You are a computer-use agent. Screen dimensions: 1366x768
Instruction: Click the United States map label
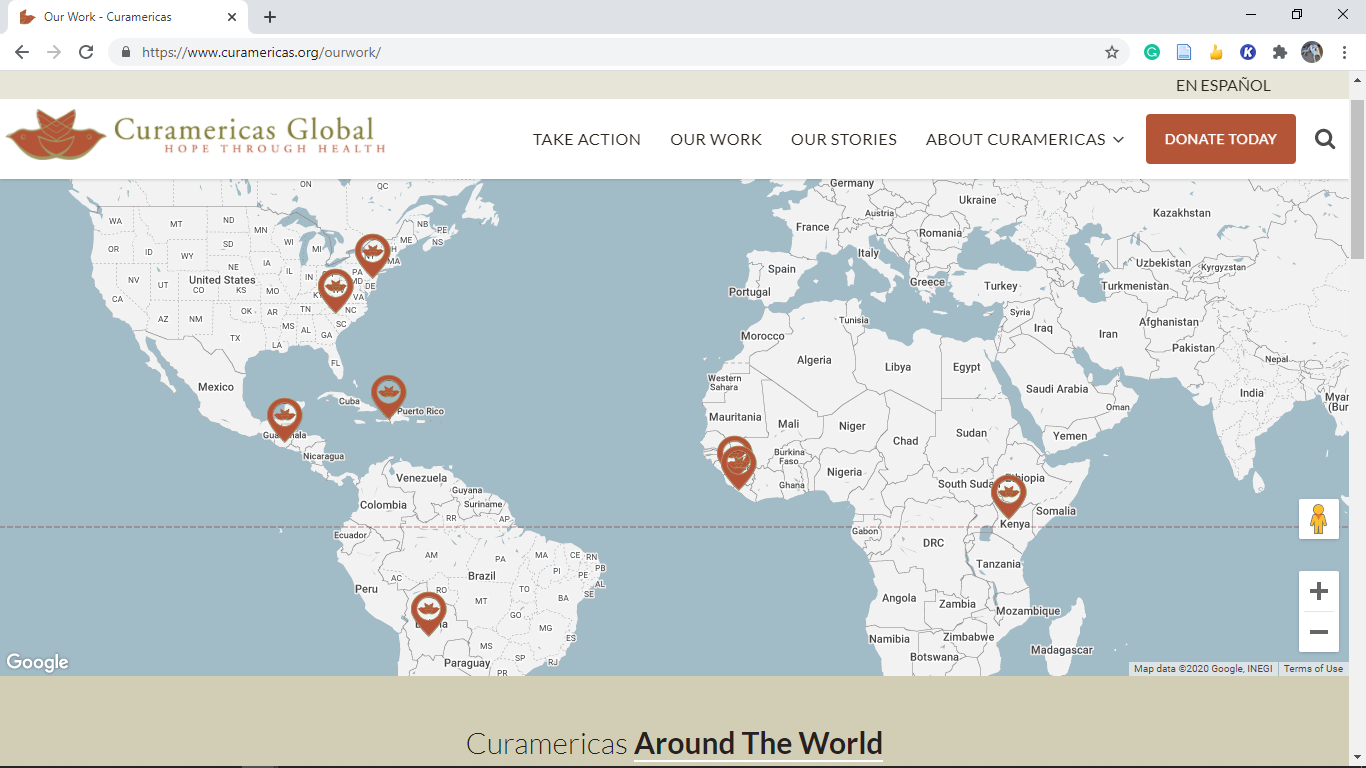222,280
